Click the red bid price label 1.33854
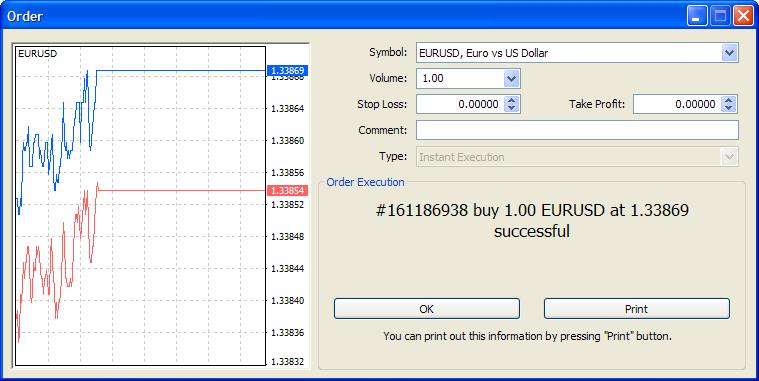The height and width of the screenshot is (381, 759). 288,190
